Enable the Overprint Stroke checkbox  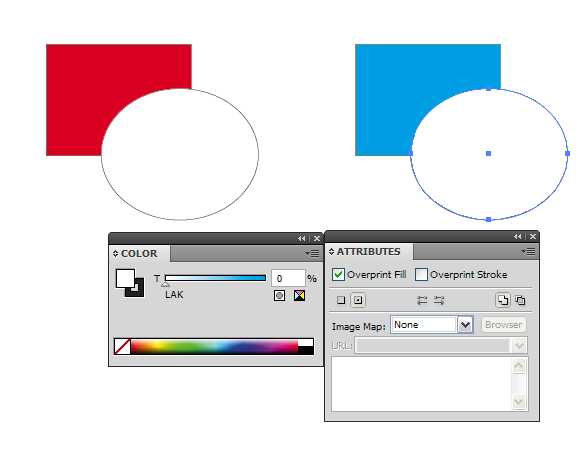pyautogui.click(x=421, y=275)
